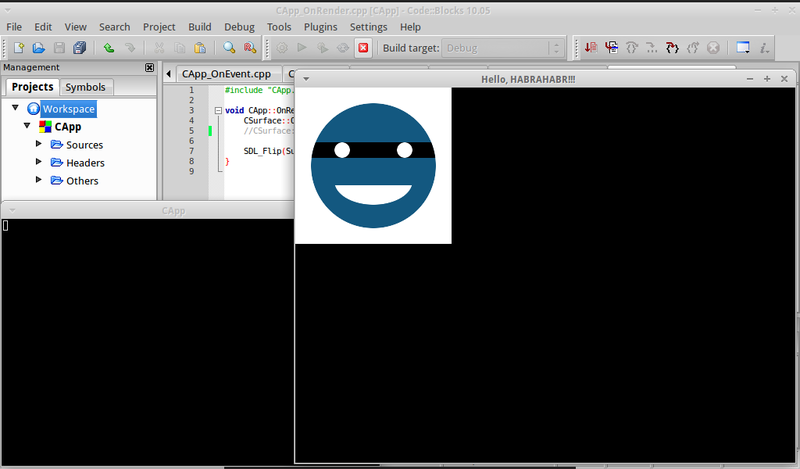This screenshot has height=469, width=800.
Task: Switch to the Symbols tab
Action: click(x=85, y=87)
